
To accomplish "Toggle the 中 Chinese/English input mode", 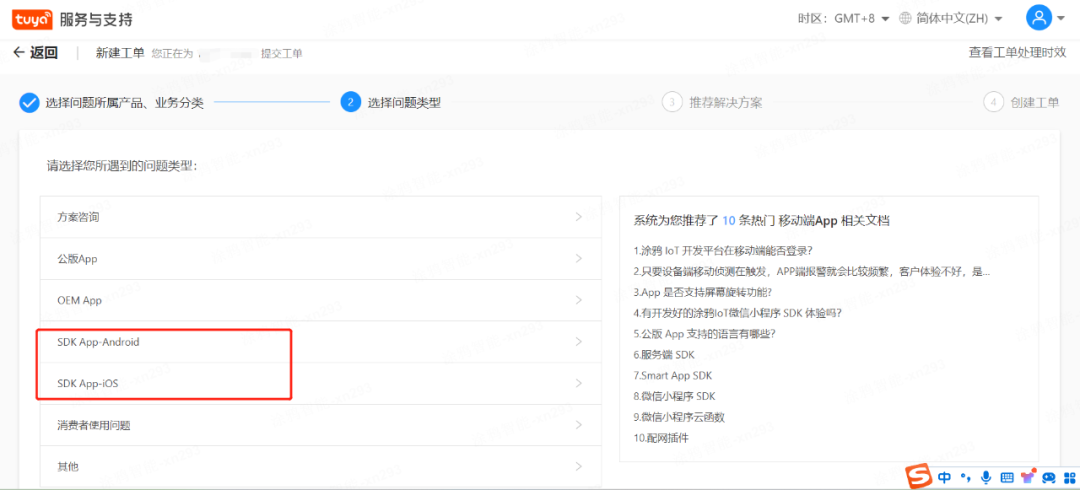I will [944, 476].
